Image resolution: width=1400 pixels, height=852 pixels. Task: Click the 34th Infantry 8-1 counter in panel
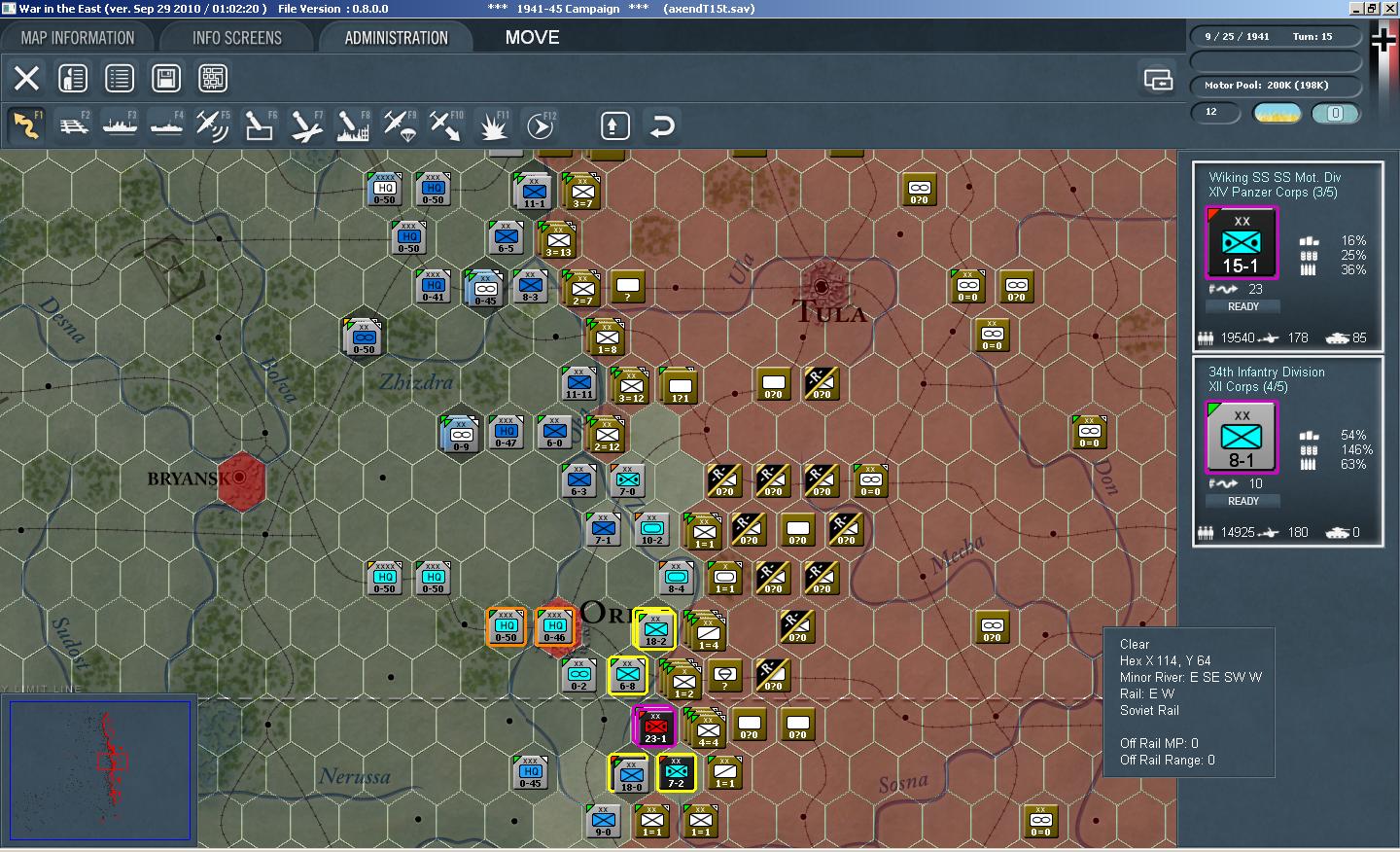1242,438
